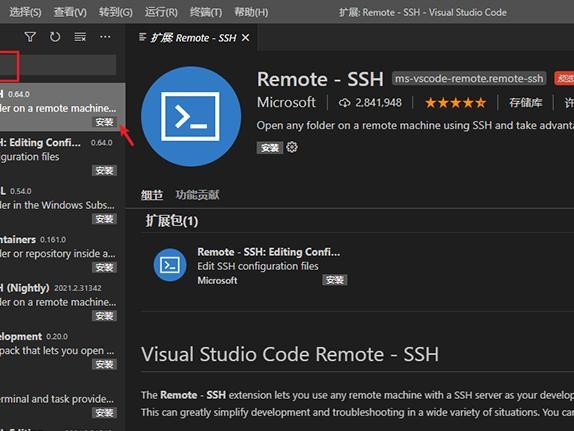The height and width of the screenshot is (431, 574).
Task: Open the repository (存储库) link
Action: (525, 103)
